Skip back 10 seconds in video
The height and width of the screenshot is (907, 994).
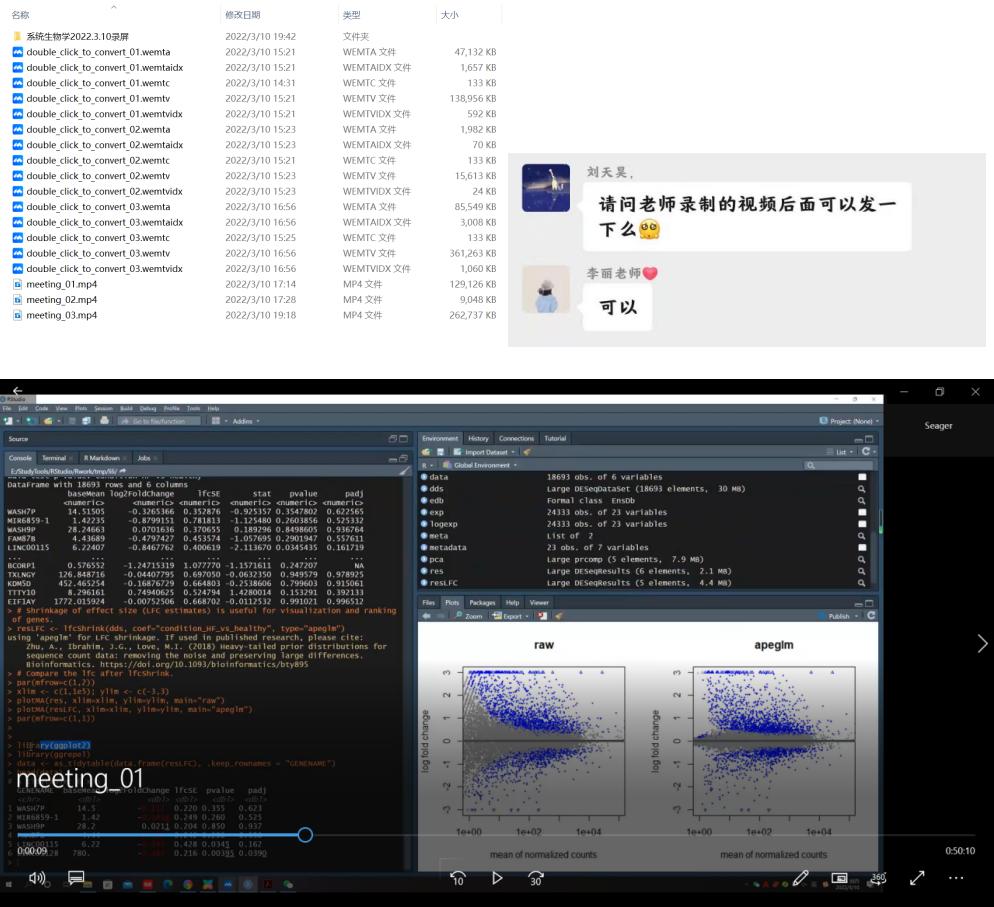pyautogui.click(x=458, y=878)
